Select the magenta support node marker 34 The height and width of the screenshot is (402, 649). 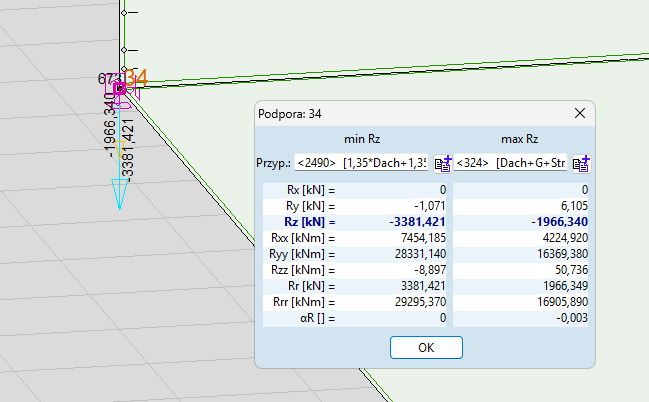coord(120,89)
